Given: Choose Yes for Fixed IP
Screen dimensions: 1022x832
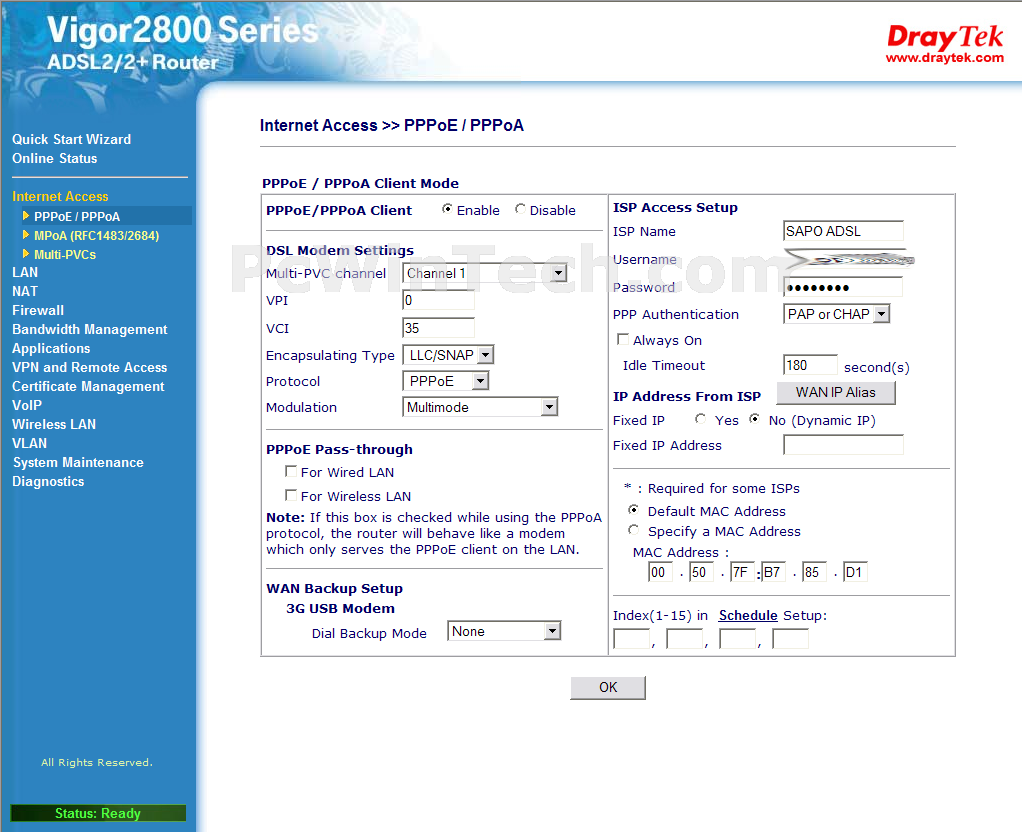Looking at the screenshot, I should coord(700,419).
